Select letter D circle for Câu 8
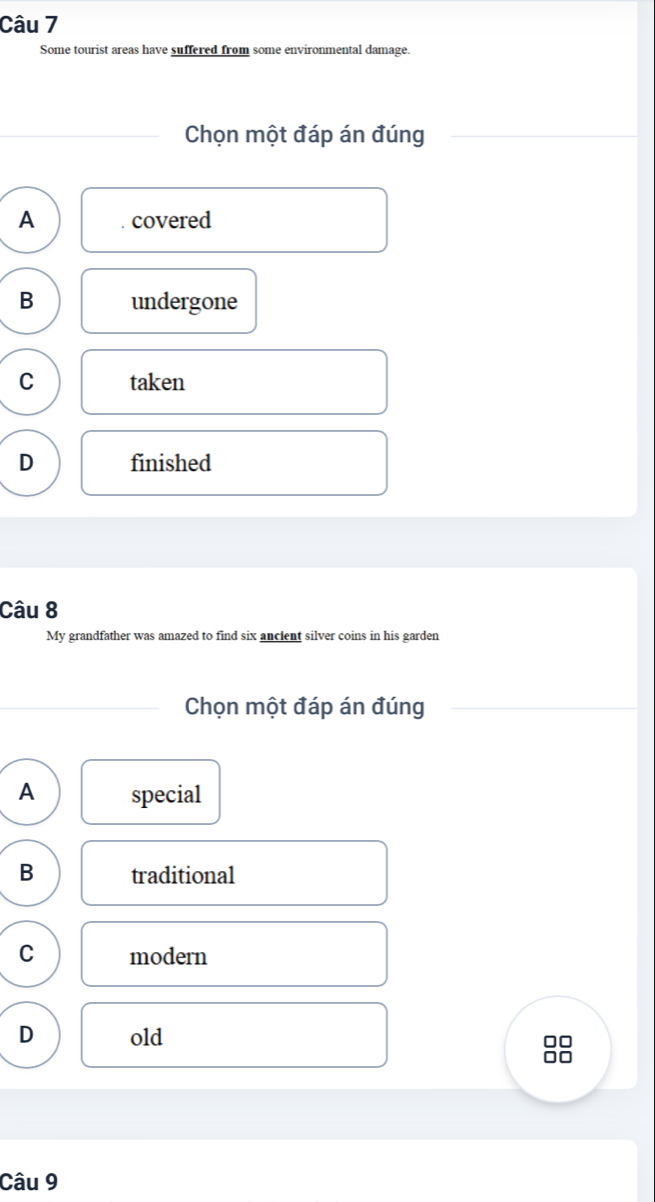The height and width of the screenshot is (1202, 655). pyautogui.click(x=27, y=1035)
